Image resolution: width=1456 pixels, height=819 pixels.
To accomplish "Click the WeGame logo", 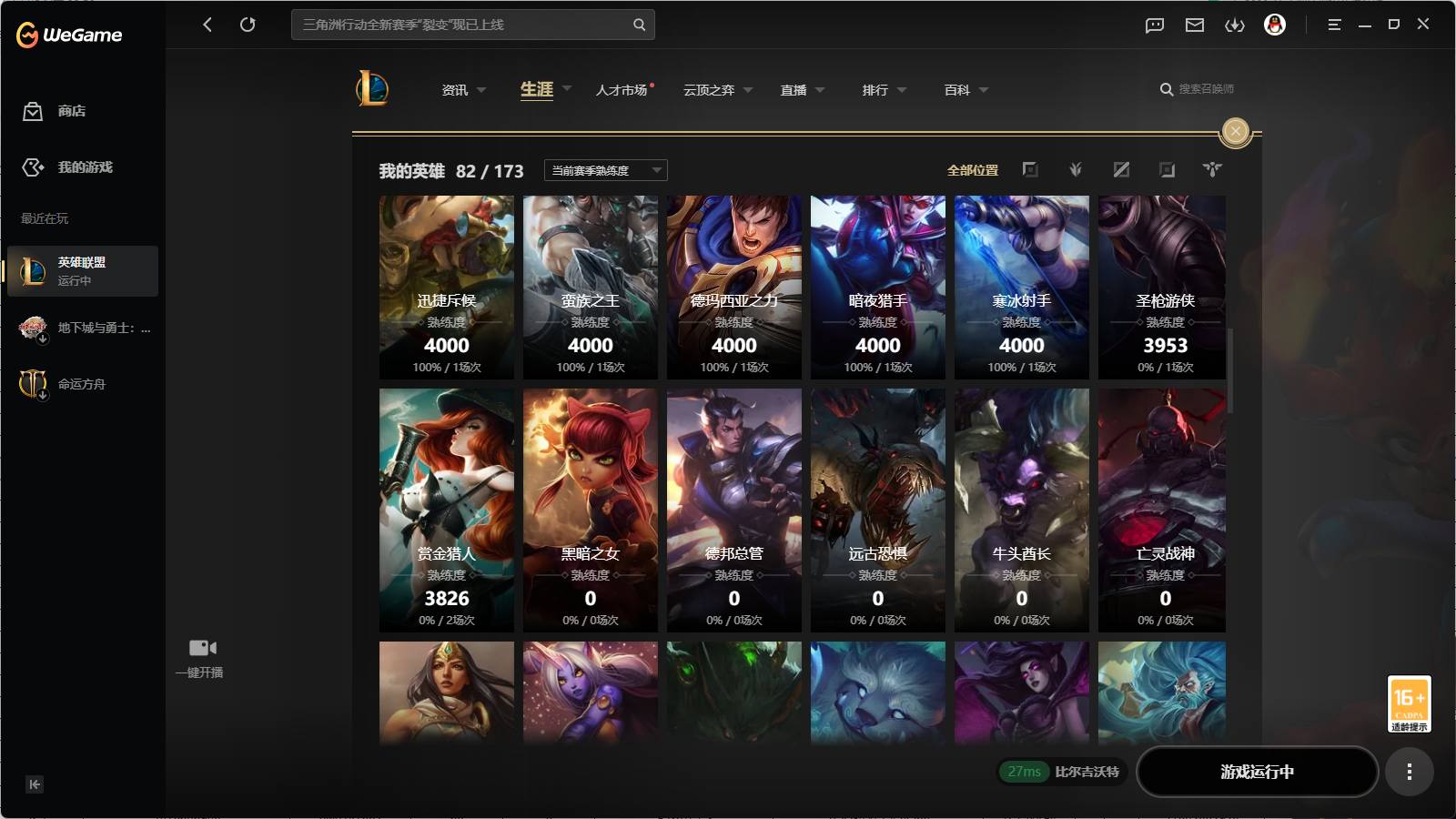I will tap(69, 35).
